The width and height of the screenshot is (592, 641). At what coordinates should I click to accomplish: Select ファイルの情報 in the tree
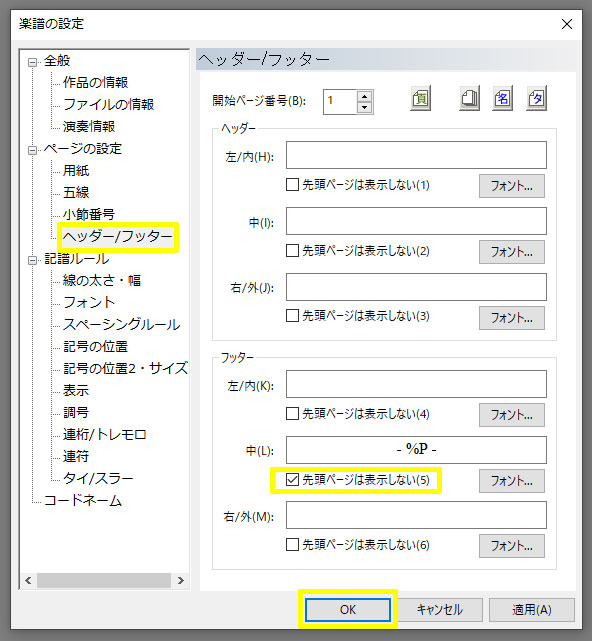pos(109,105)
